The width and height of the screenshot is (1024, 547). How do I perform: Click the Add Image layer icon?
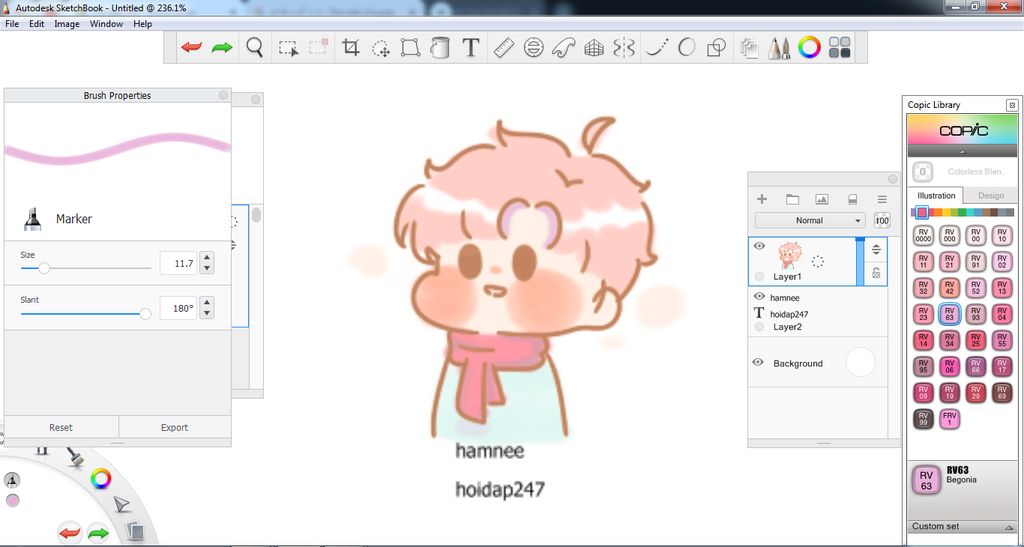point(822,199)
